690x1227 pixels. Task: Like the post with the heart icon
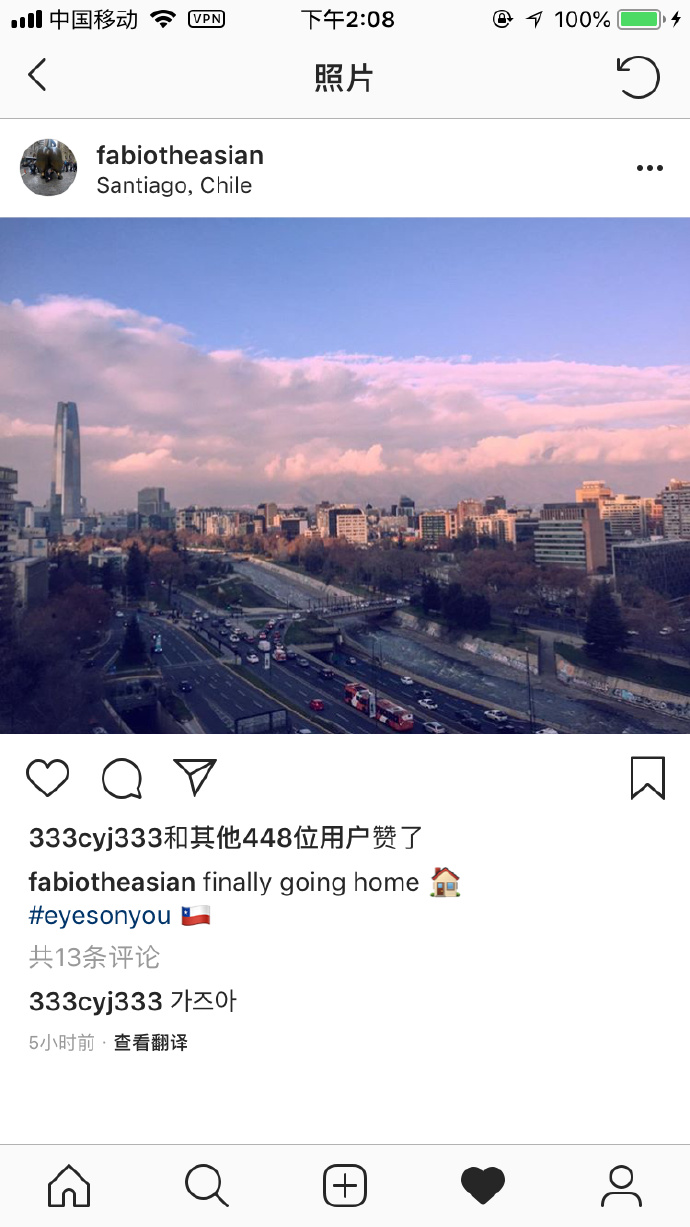click(x=48, y=778)
